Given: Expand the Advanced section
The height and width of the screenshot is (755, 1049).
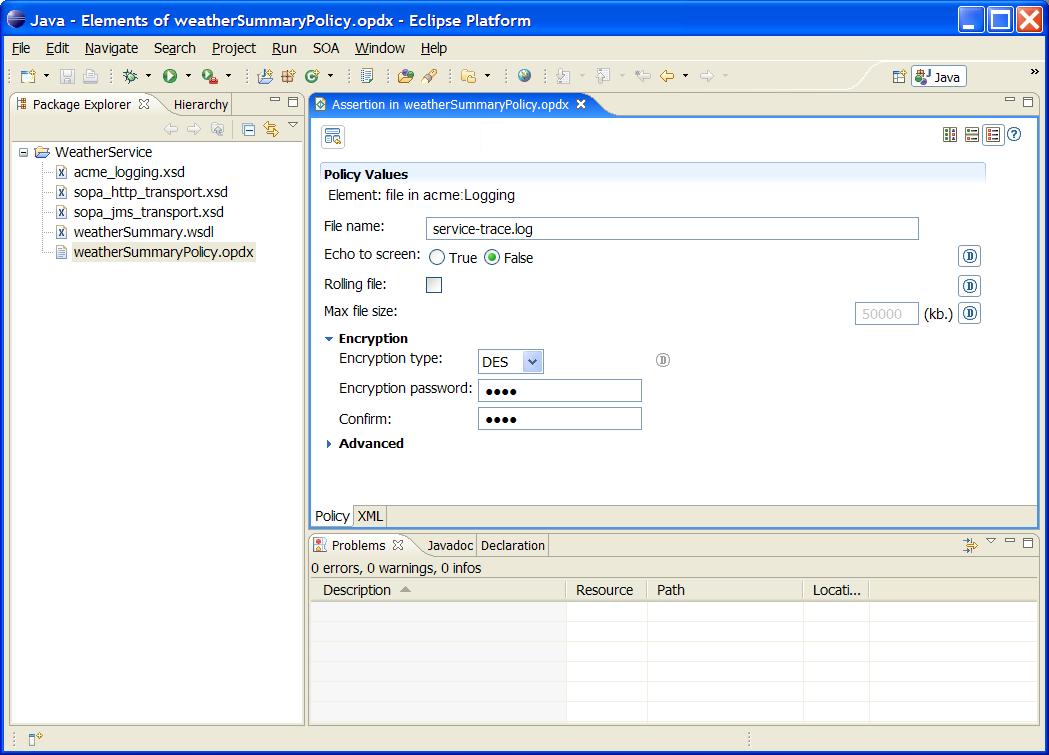Looking at the screenshot, I should tap(328, 444).
